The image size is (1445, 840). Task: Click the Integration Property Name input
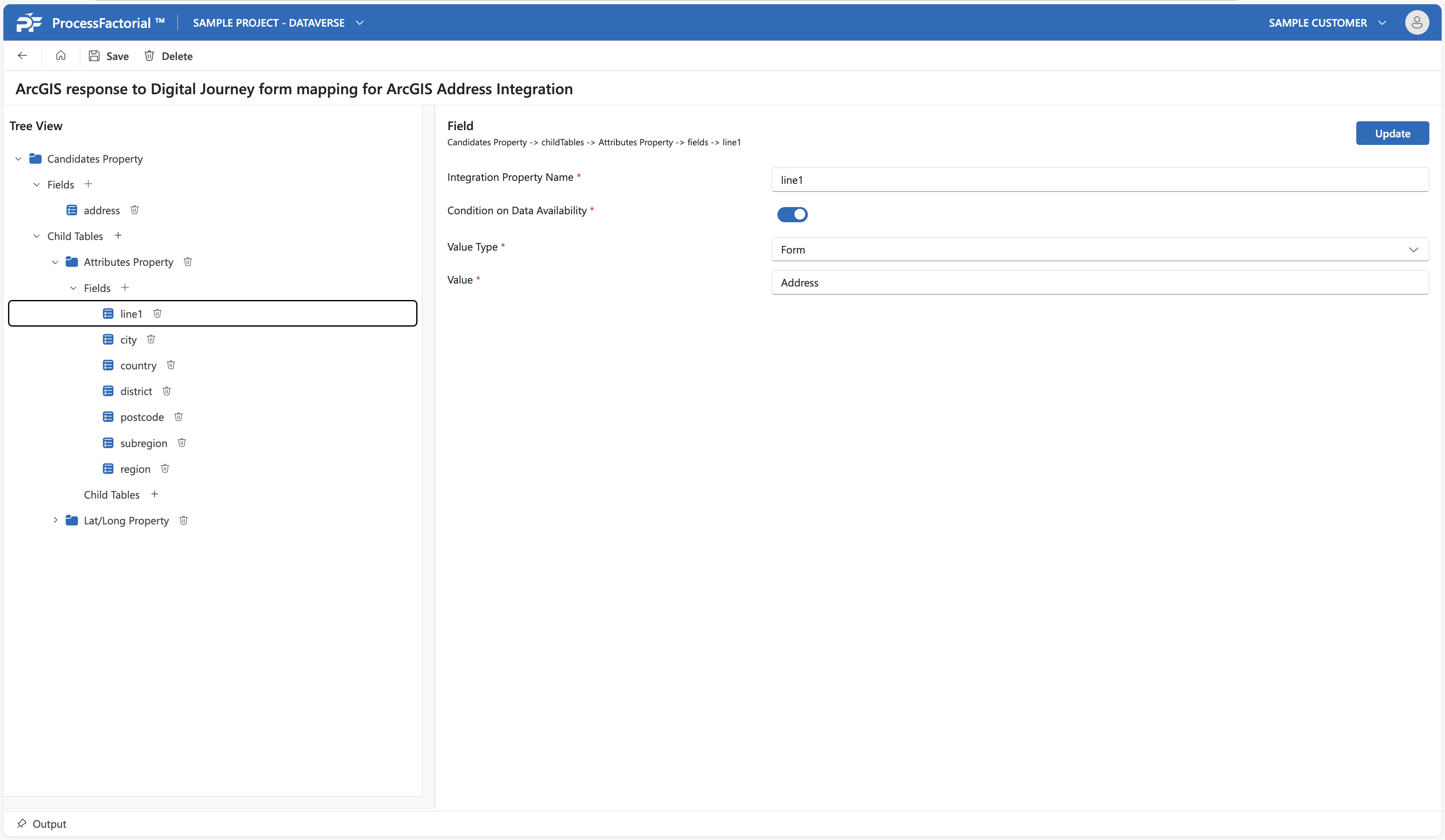tap(1099, 180)
